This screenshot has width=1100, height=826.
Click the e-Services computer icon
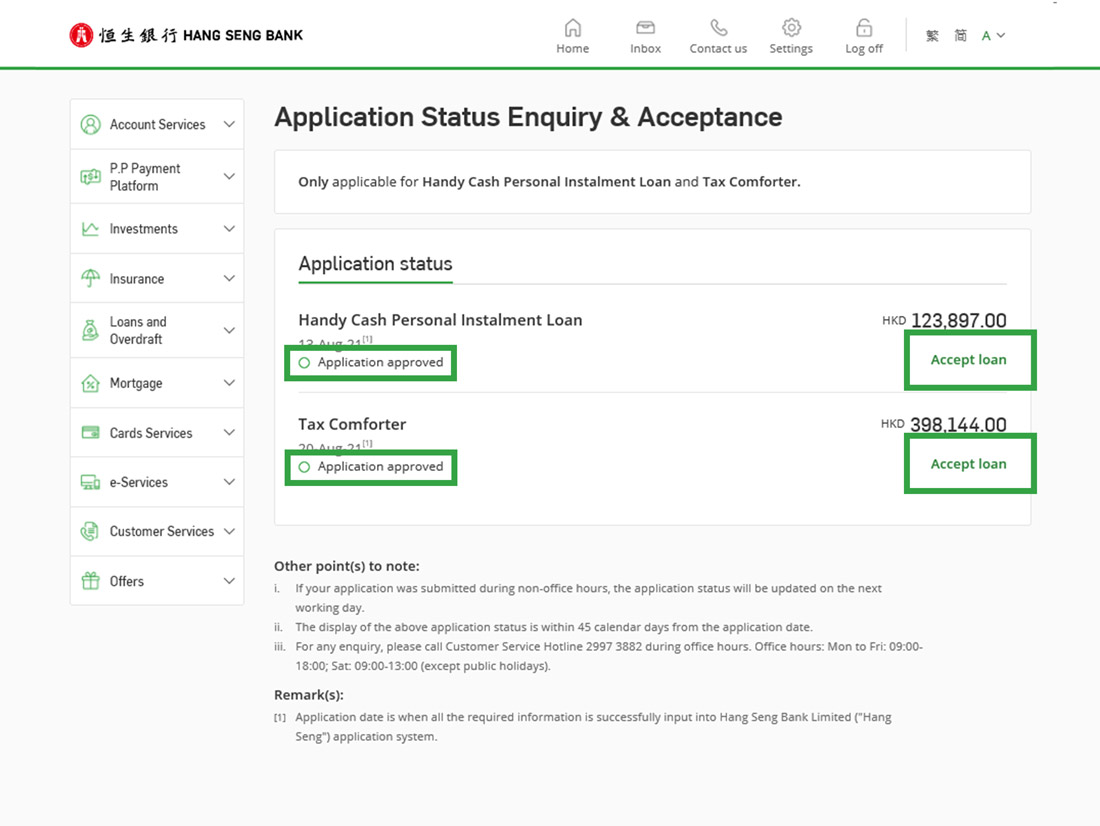(90, 482)
